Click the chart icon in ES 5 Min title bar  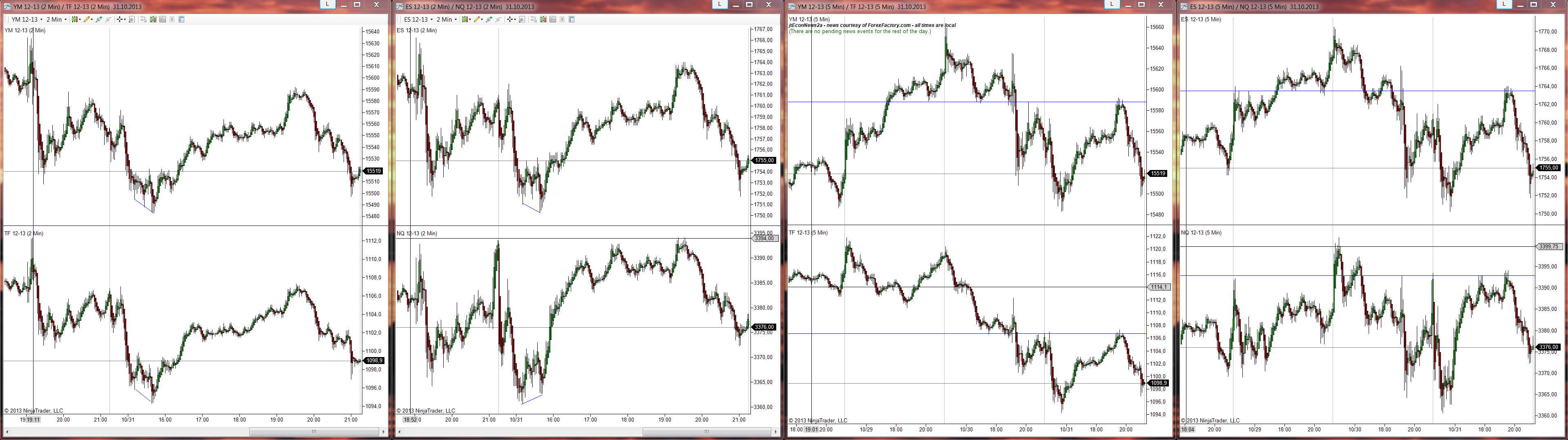coord(1184,6)
